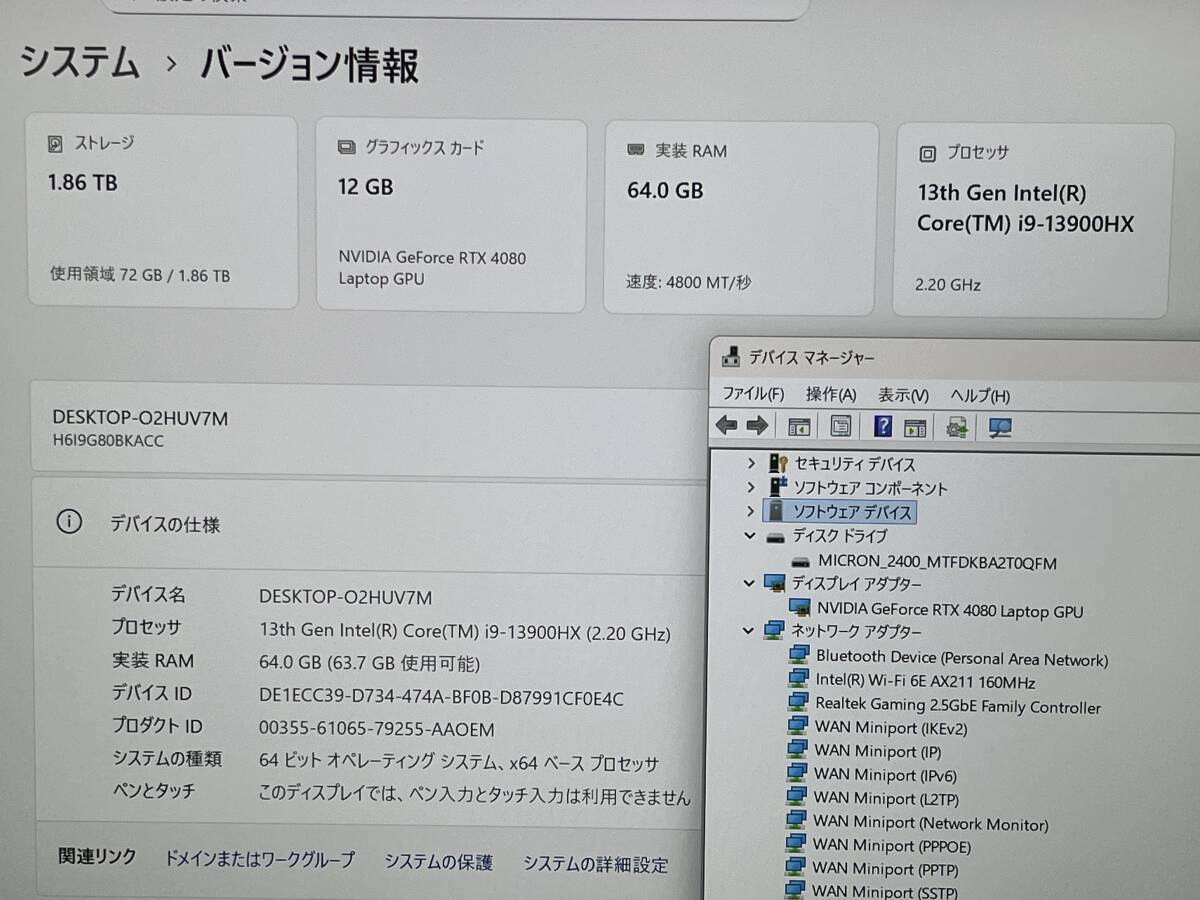
Task: Select WAN Miniport (PPPOE) row
Action: [x=892, y=846]
